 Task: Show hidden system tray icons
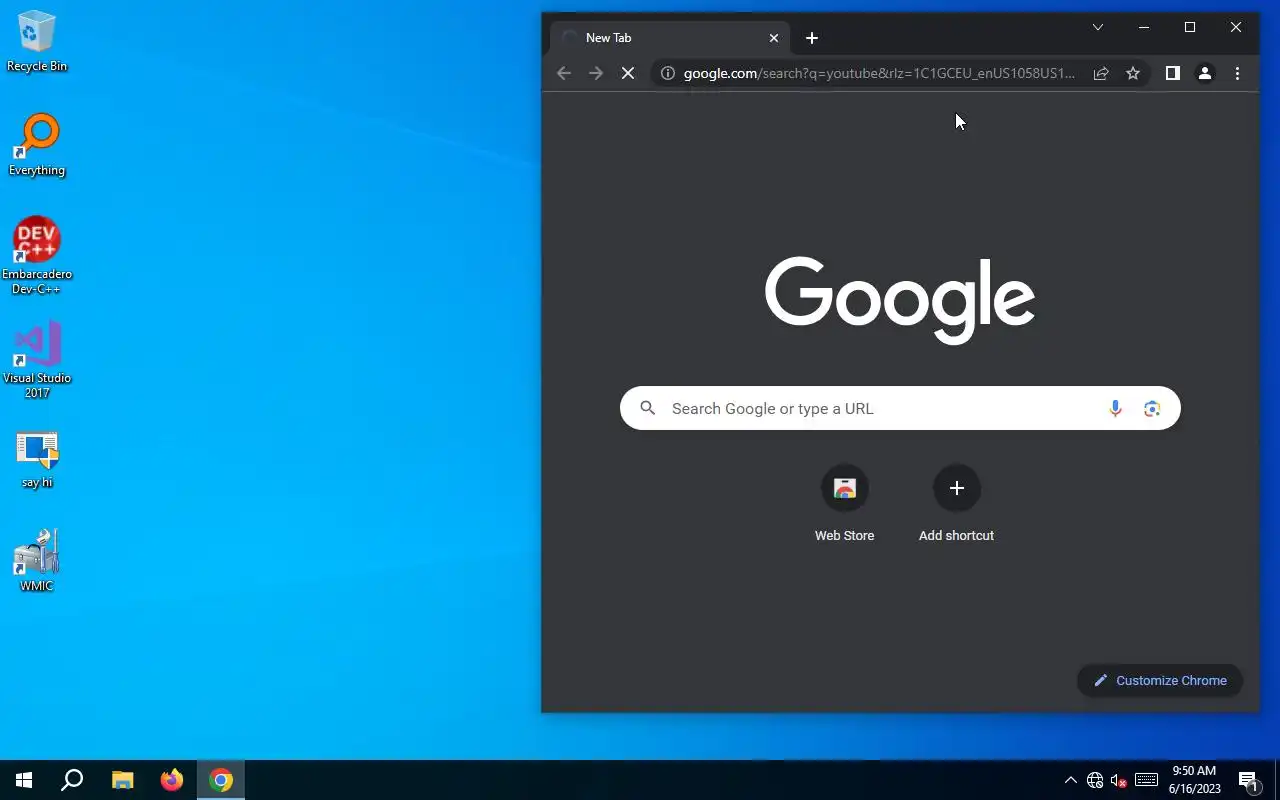[1070, 780]
